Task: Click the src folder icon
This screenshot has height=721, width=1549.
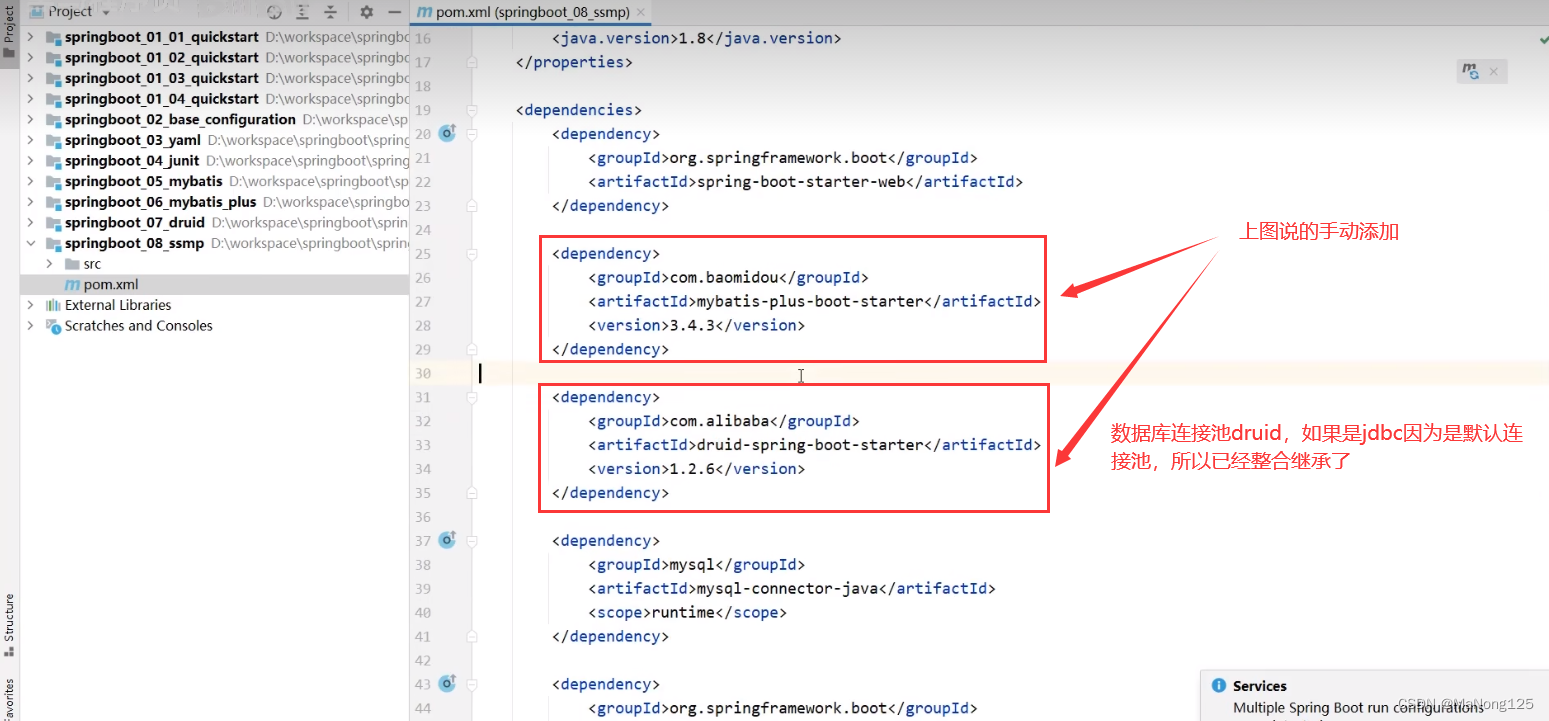Action: pyautogui.click(x=71, y=264)
